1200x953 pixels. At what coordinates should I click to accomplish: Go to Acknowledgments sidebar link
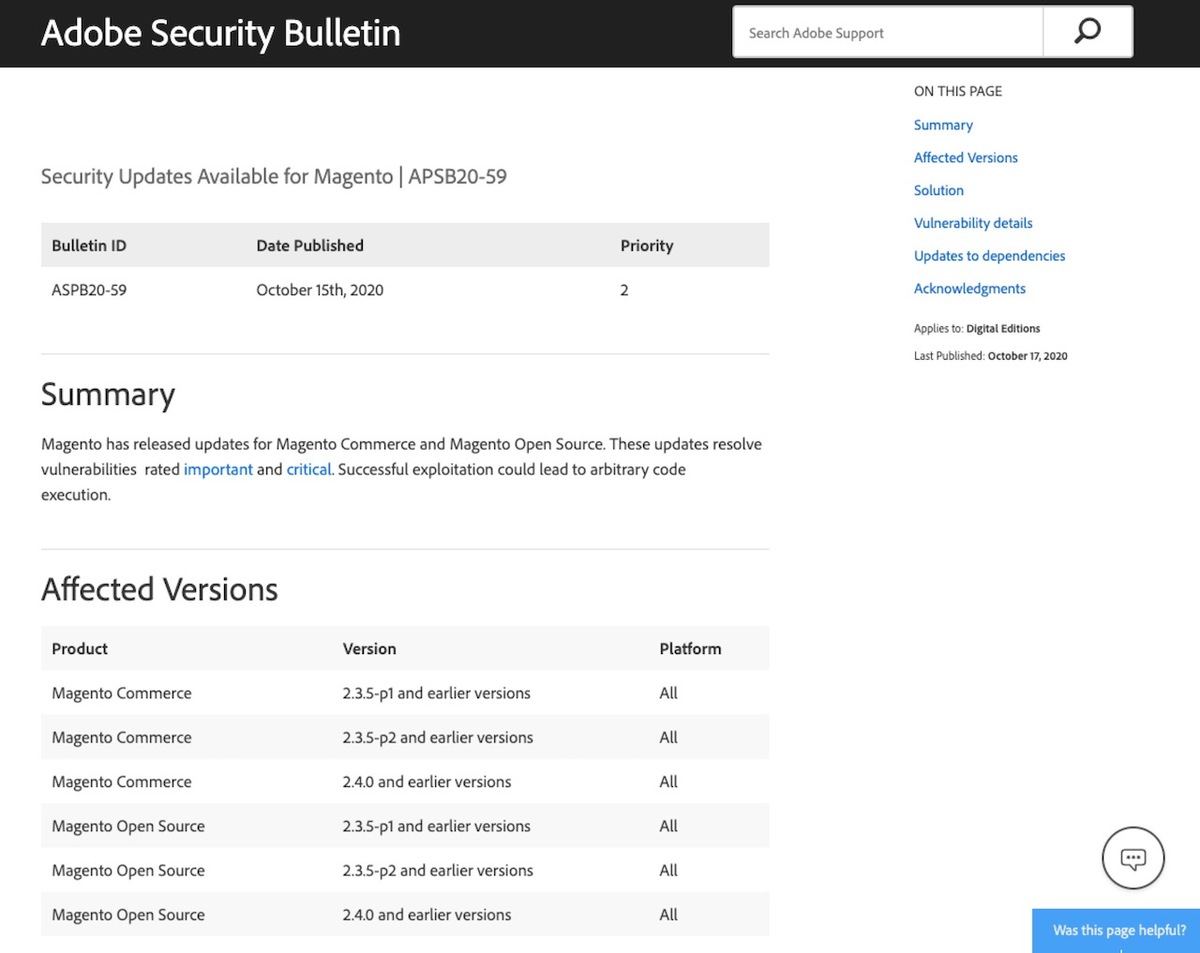(x=970, y=289)
